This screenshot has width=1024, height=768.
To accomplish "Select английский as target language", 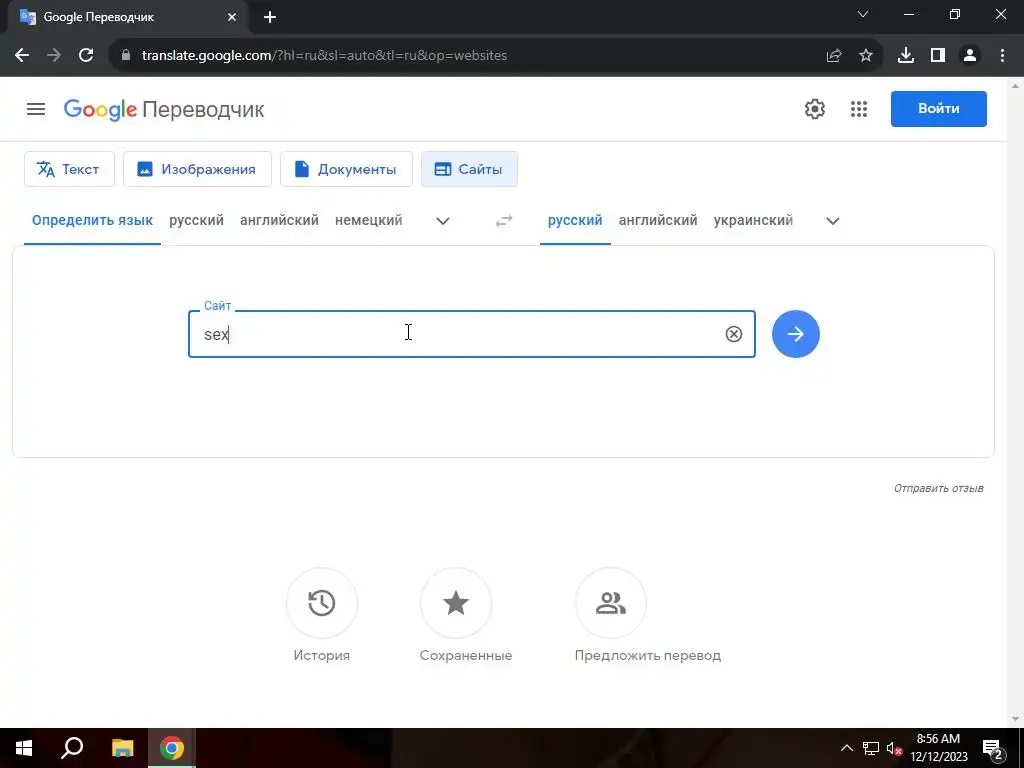I will (x=658, y=221).
